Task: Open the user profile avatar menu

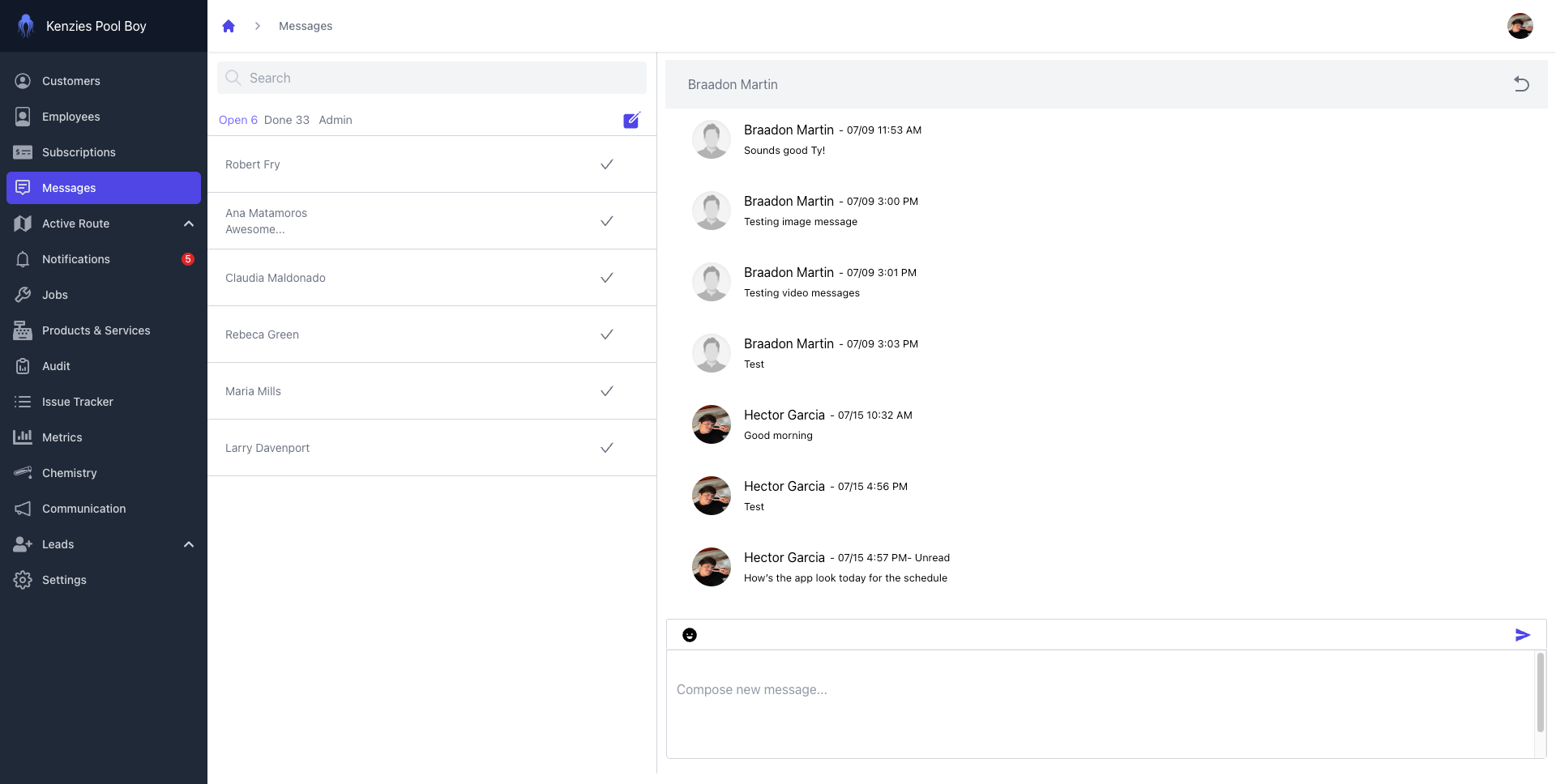Action: 1520,26
